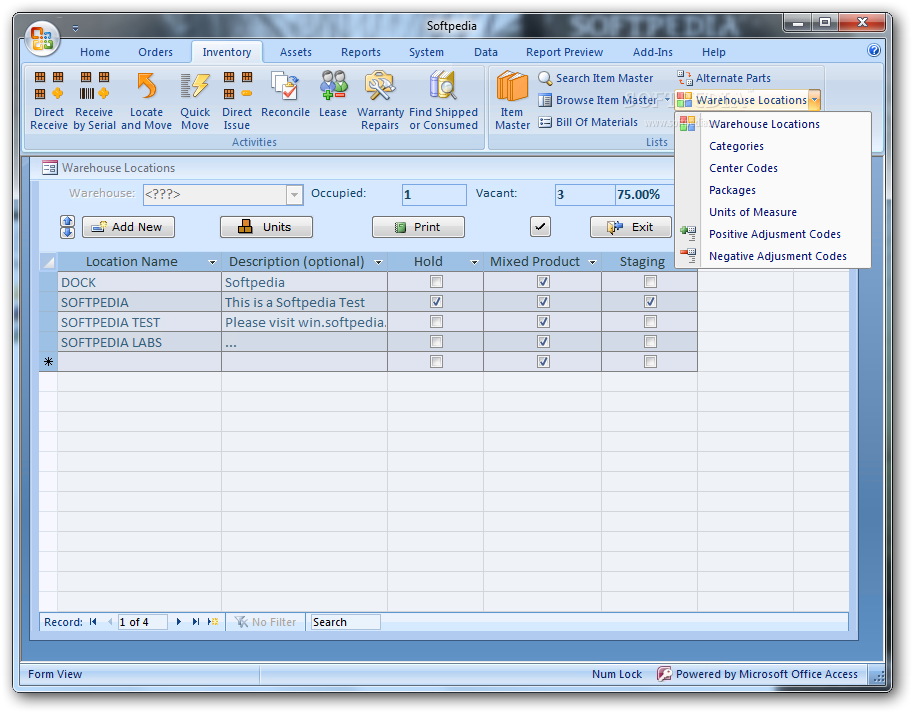The image size is (913, 713).
Task: Go to the next record
Action: point(179,622)
